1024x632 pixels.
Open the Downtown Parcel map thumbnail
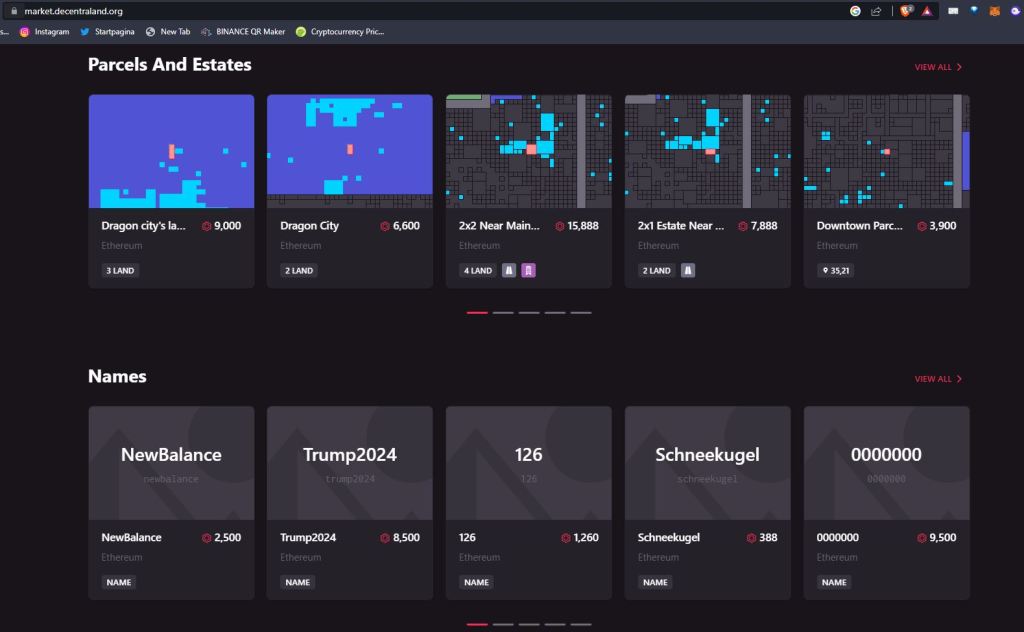tap(886, 150)
